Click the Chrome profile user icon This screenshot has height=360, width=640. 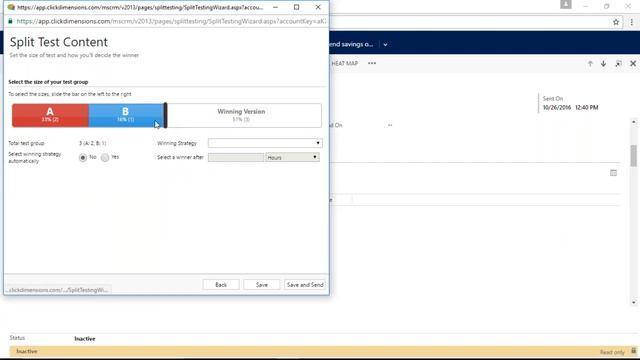tap(566, 4)
